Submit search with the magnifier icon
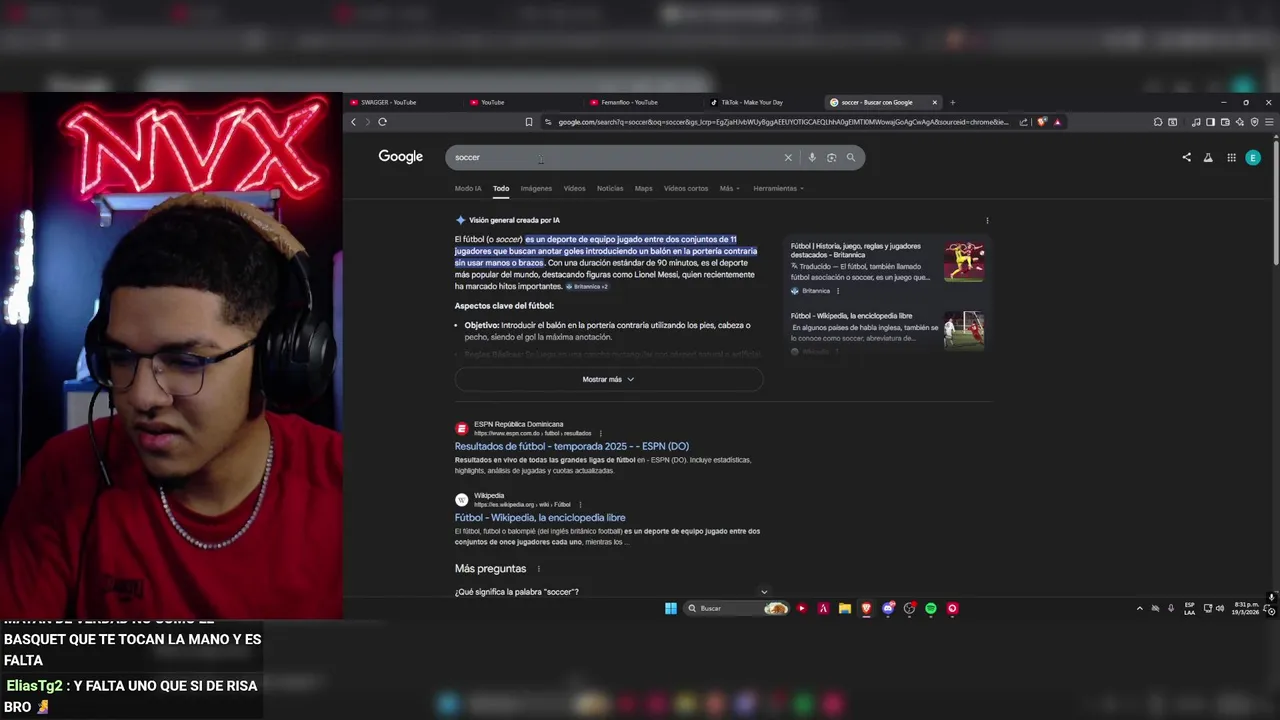This screenshot has height=720, width=1280. coord(851,157)
